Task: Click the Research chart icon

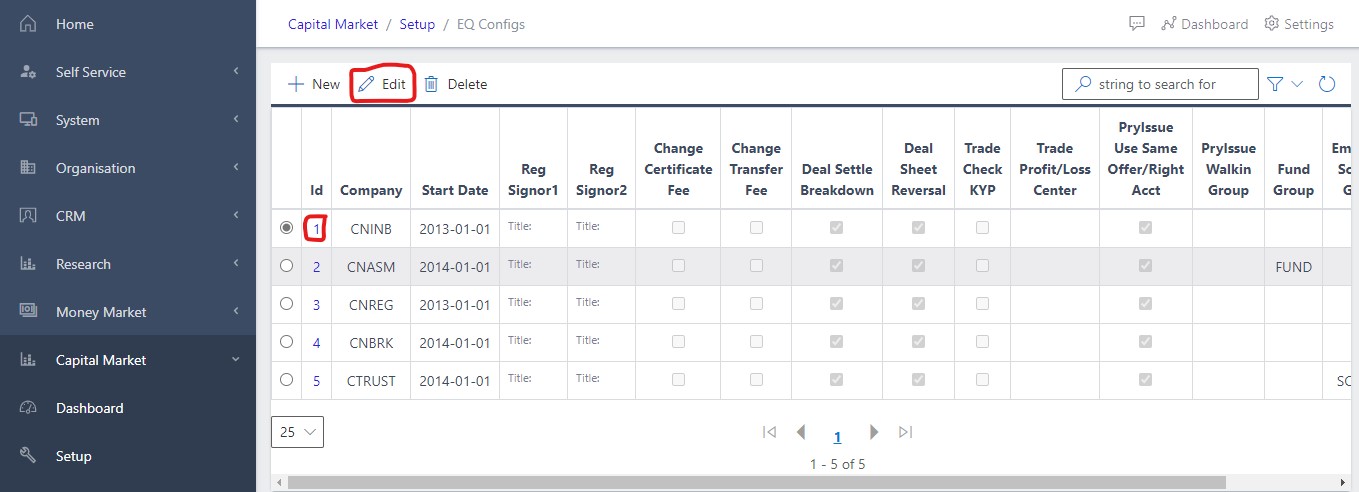Action: click(x=28, y=264)
